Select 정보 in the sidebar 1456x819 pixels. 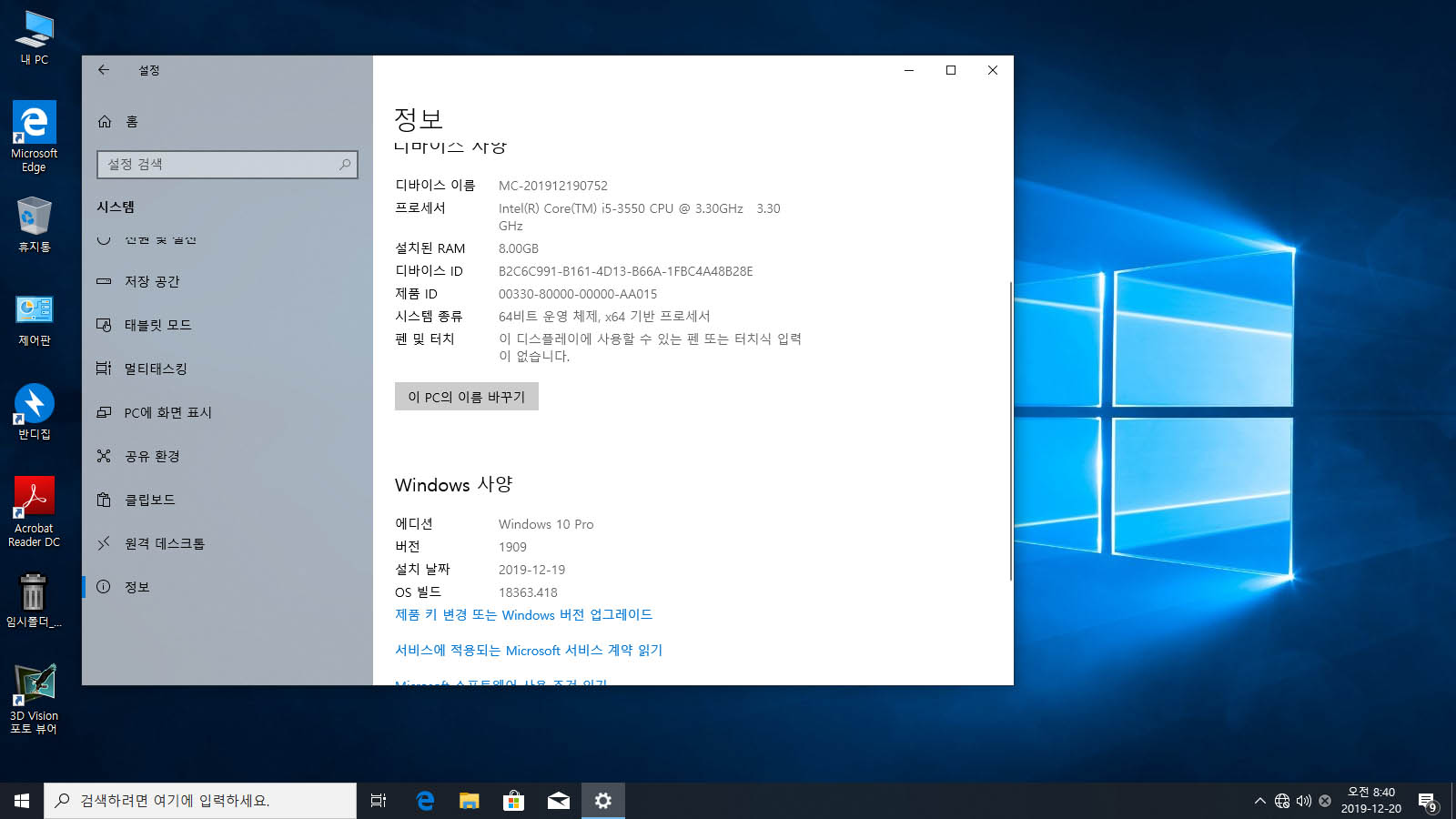coord(227,587)
